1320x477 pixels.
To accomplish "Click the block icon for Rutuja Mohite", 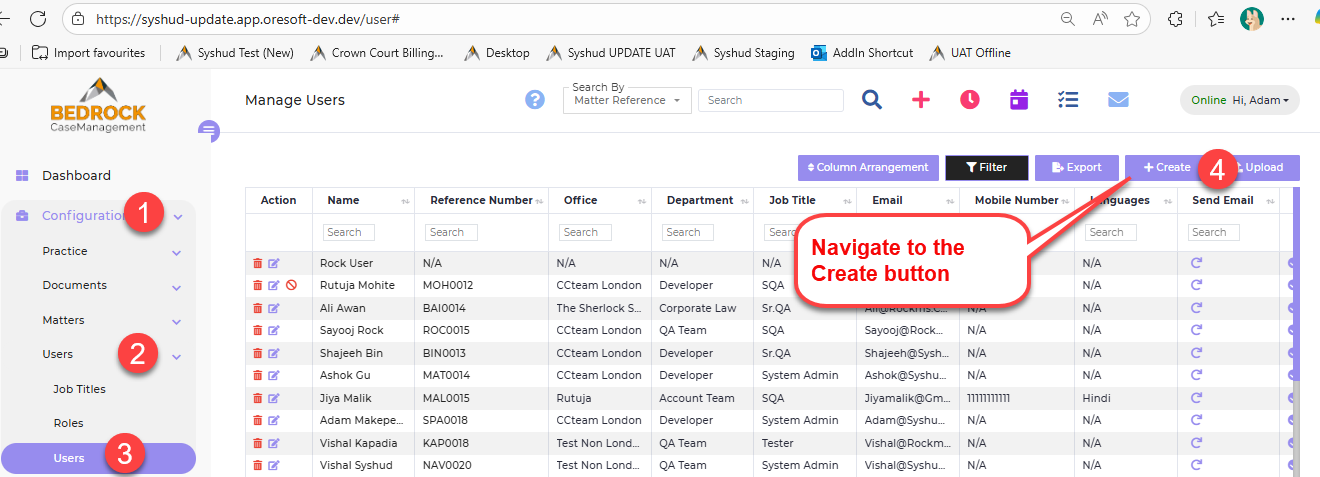I will [x=291, y=285].
